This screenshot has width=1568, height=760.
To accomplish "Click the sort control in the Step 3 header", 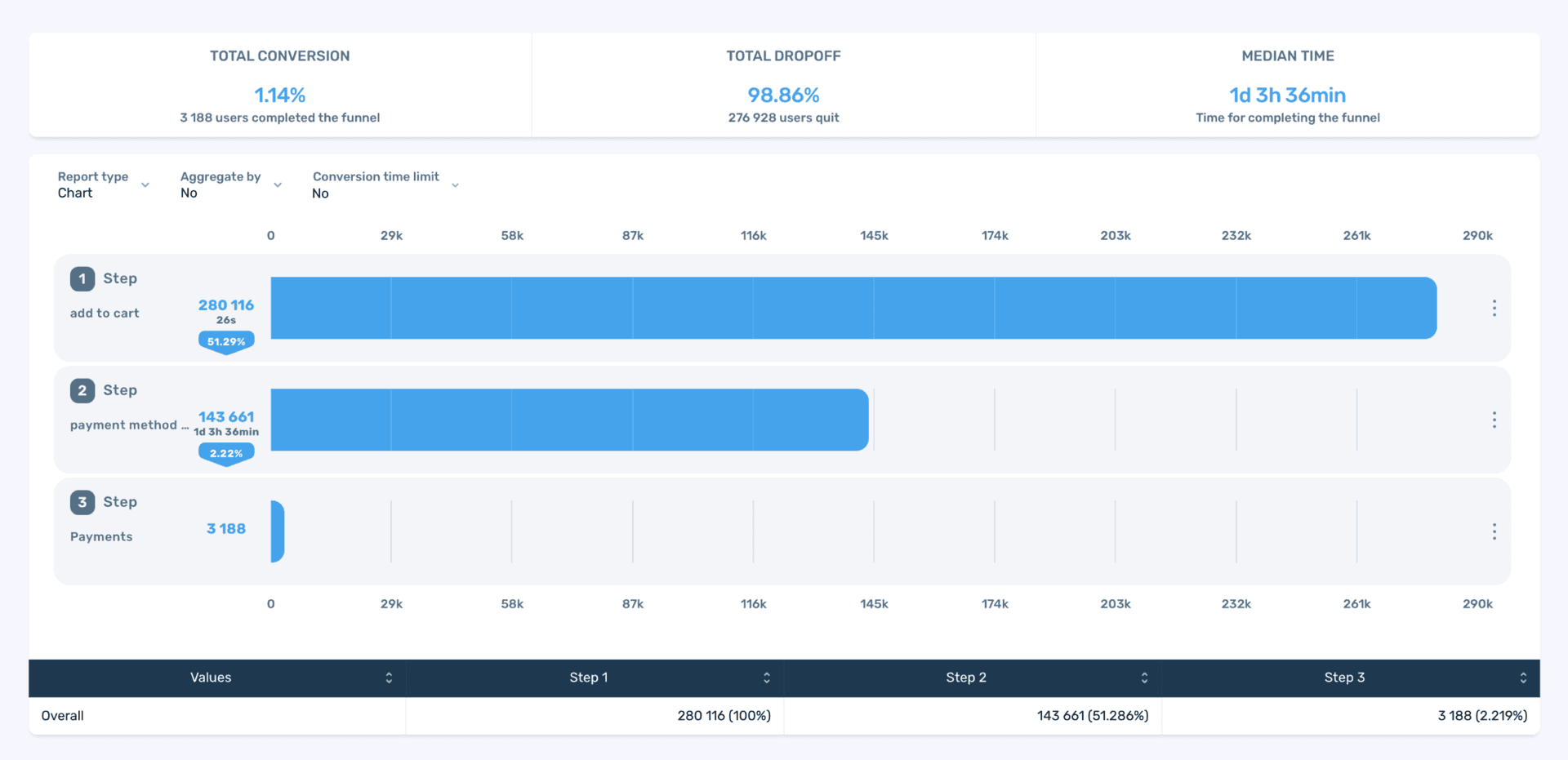I will pos(1522,678).
